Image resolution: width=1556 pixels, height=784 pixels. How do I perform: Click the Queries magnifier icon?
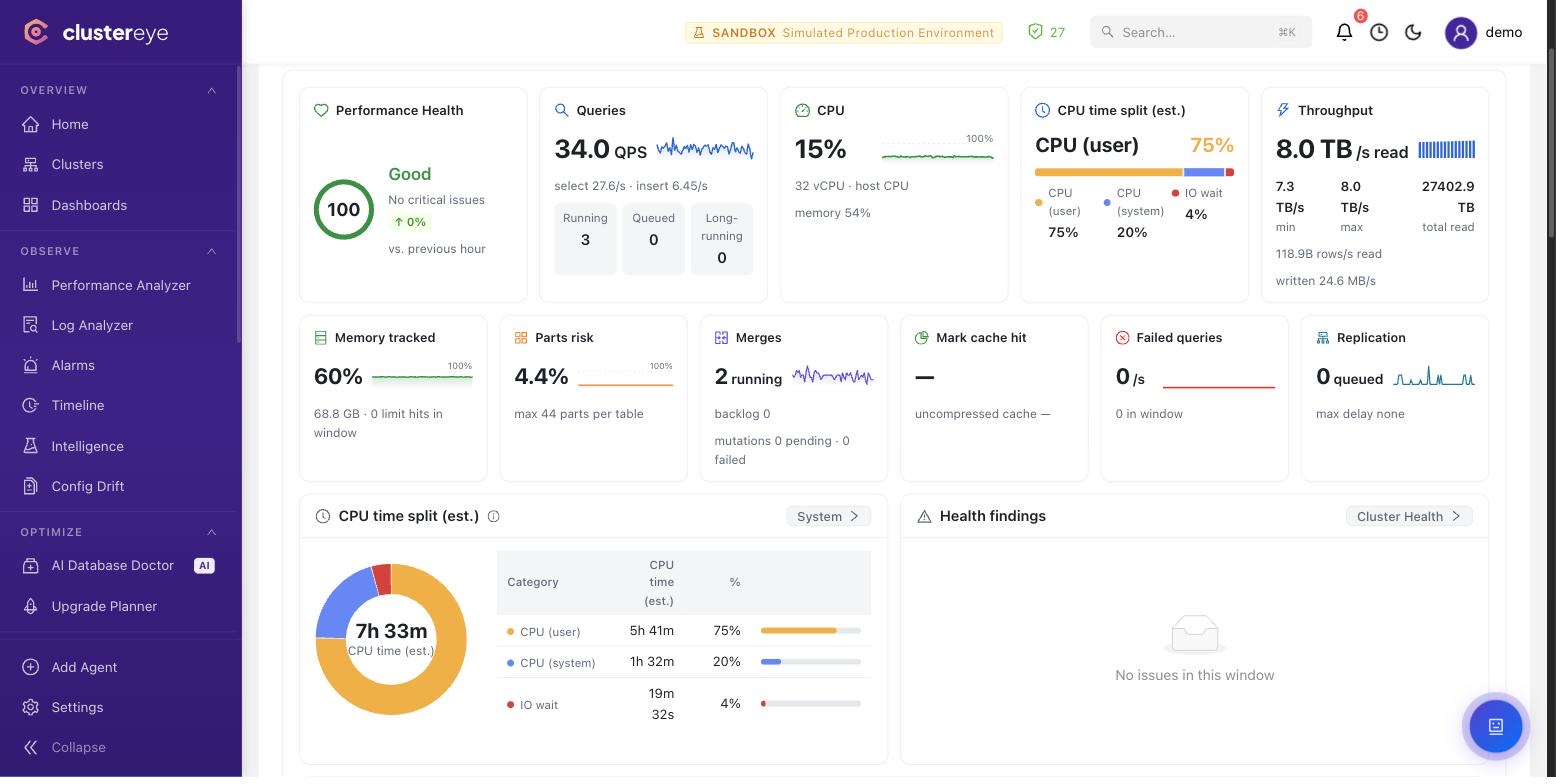pos(561,110)
